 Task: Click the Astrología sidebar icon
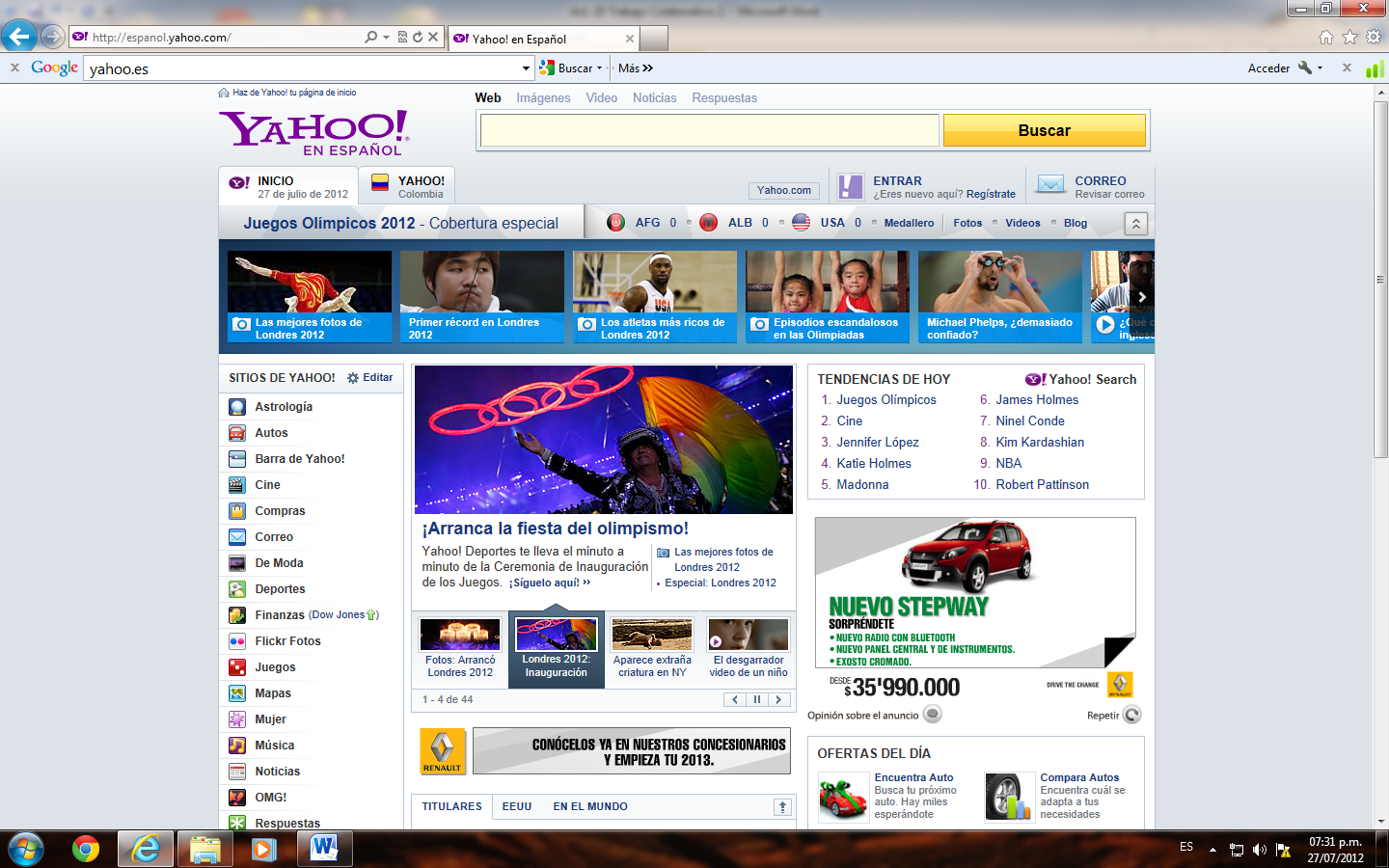237,407
